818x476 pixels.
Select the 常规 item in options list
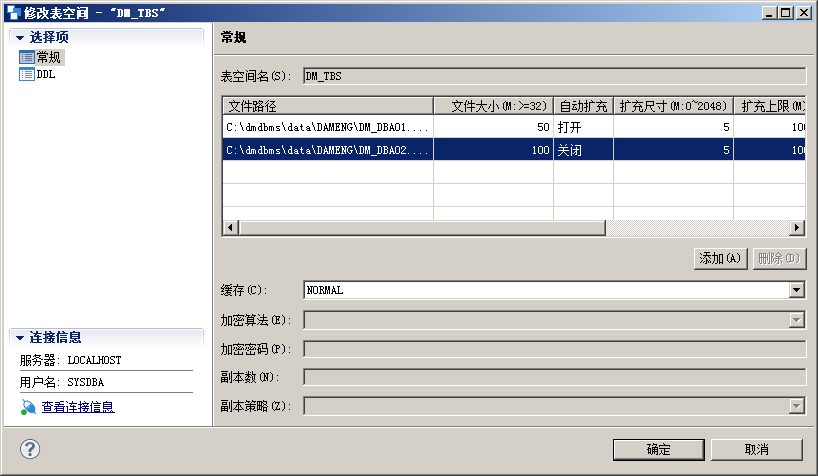(x=49, y=57)
